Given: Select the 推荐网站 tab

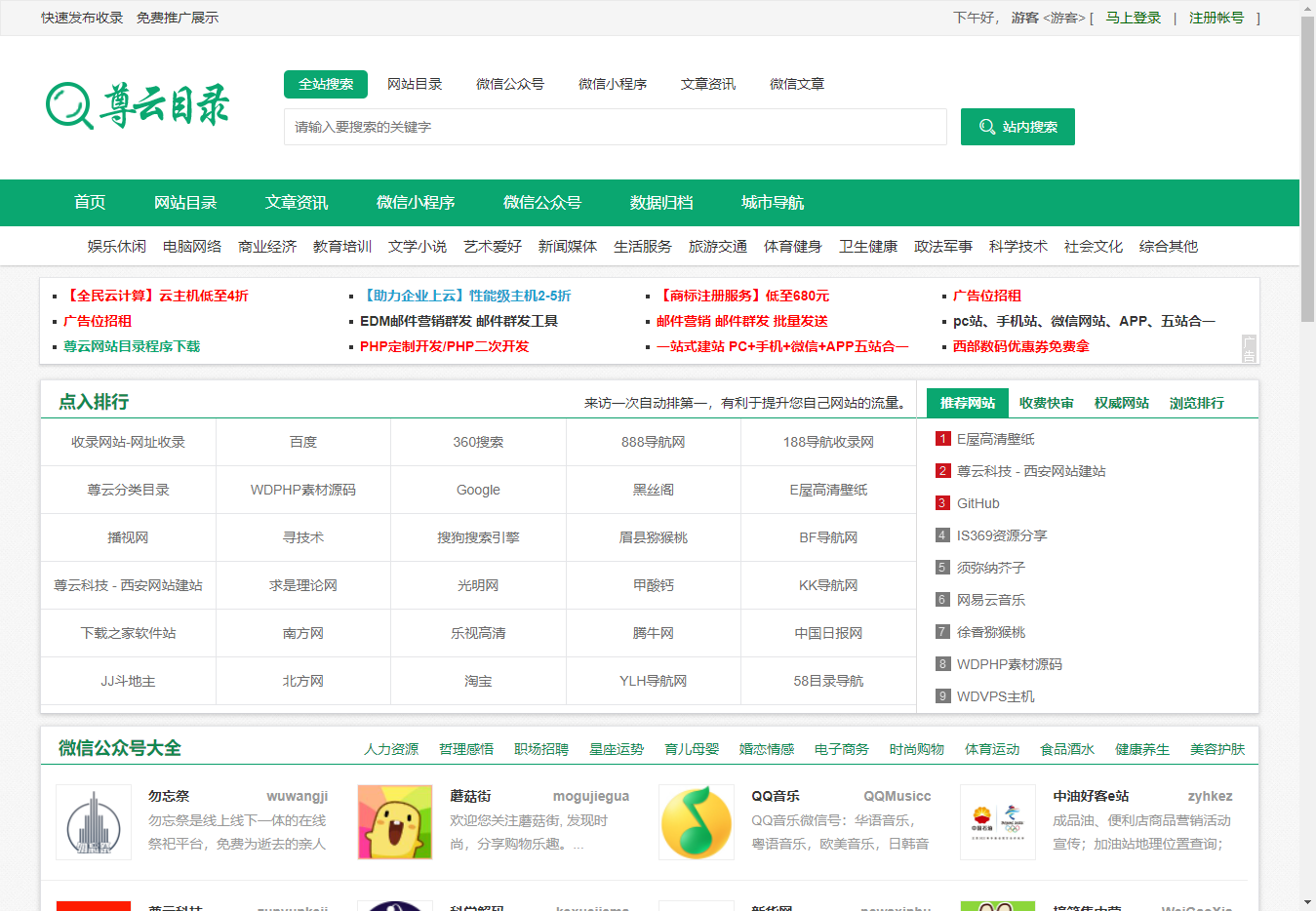Looking at the screenshot, I should click(968, 403).
